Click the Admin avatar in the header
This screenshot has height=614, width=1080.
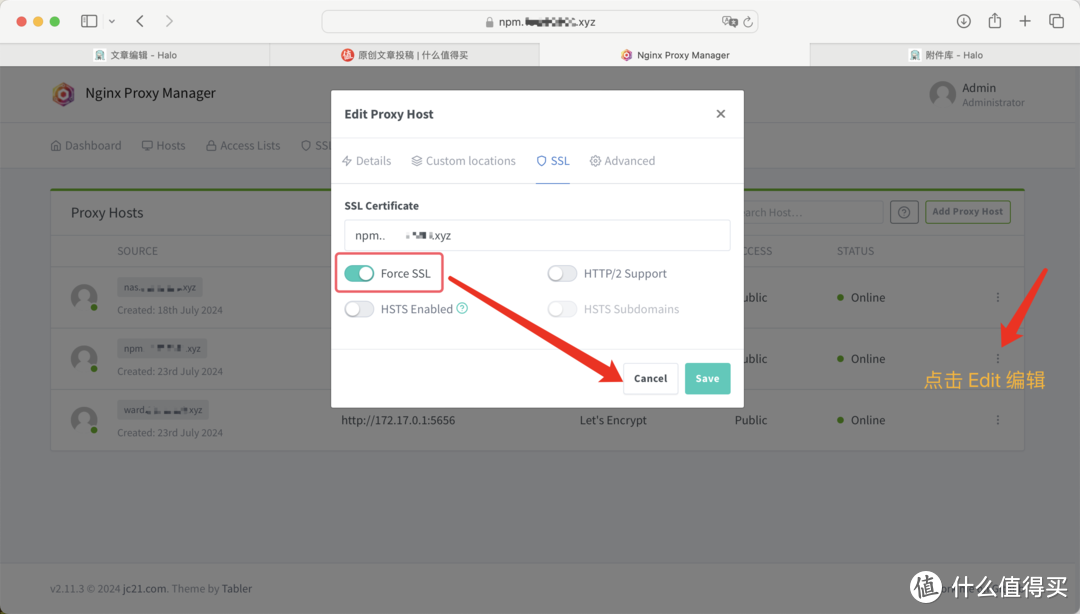(941, 93)
